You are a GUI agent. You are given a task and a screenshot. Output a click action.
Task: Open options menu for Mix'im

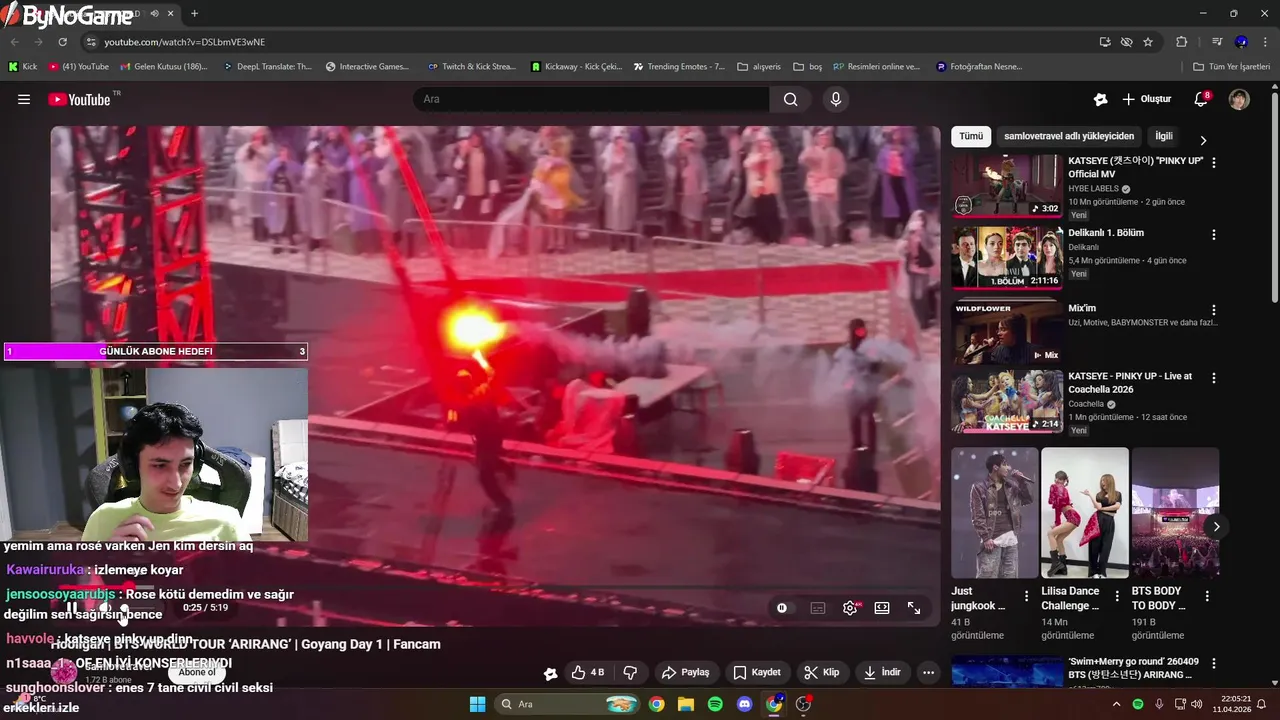pyautogui.click(x=1214, y=311)
